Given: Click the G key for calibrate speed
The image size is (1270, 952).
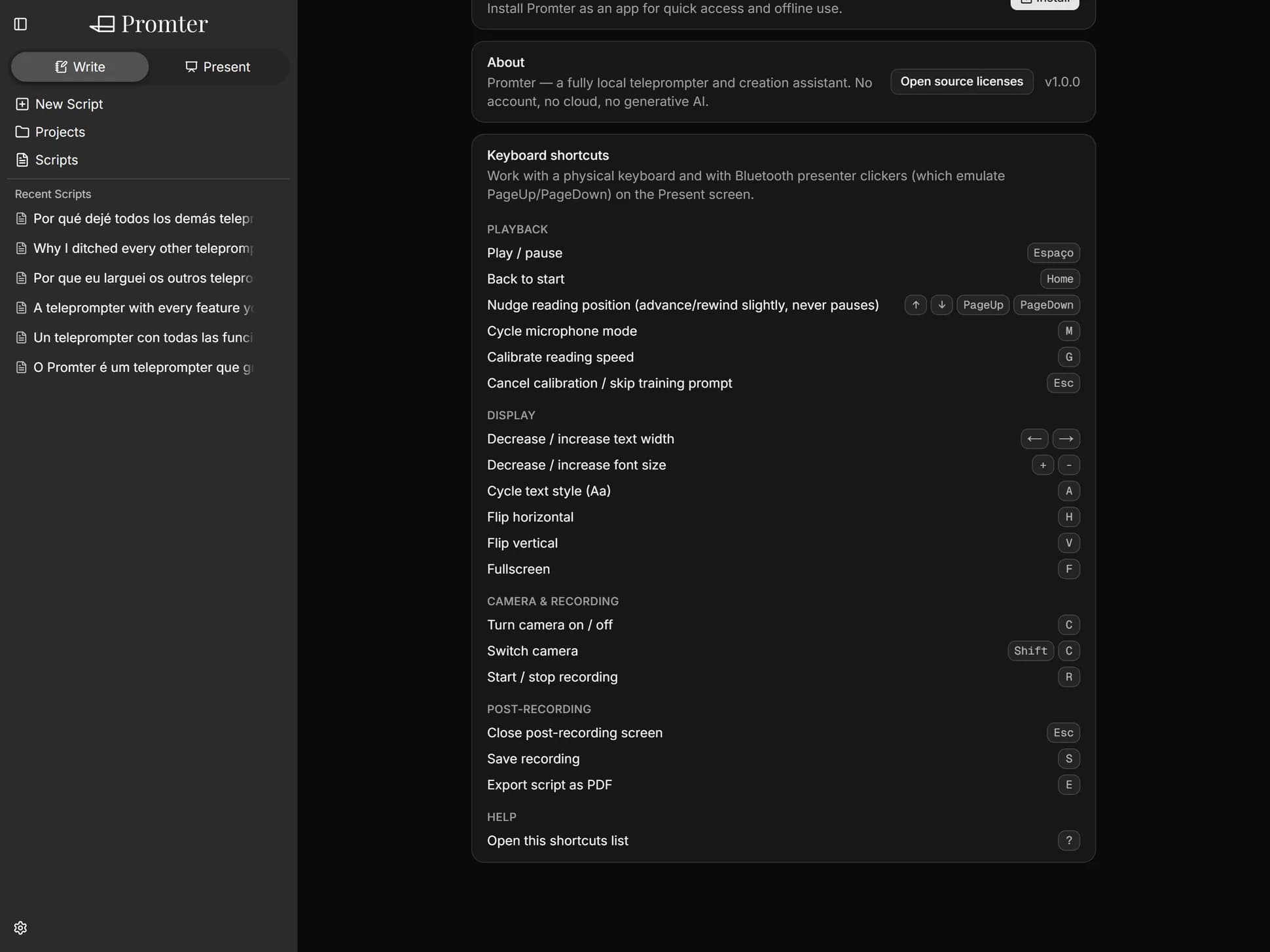Looking at the screenshot, I should [x=1068, y=357].
